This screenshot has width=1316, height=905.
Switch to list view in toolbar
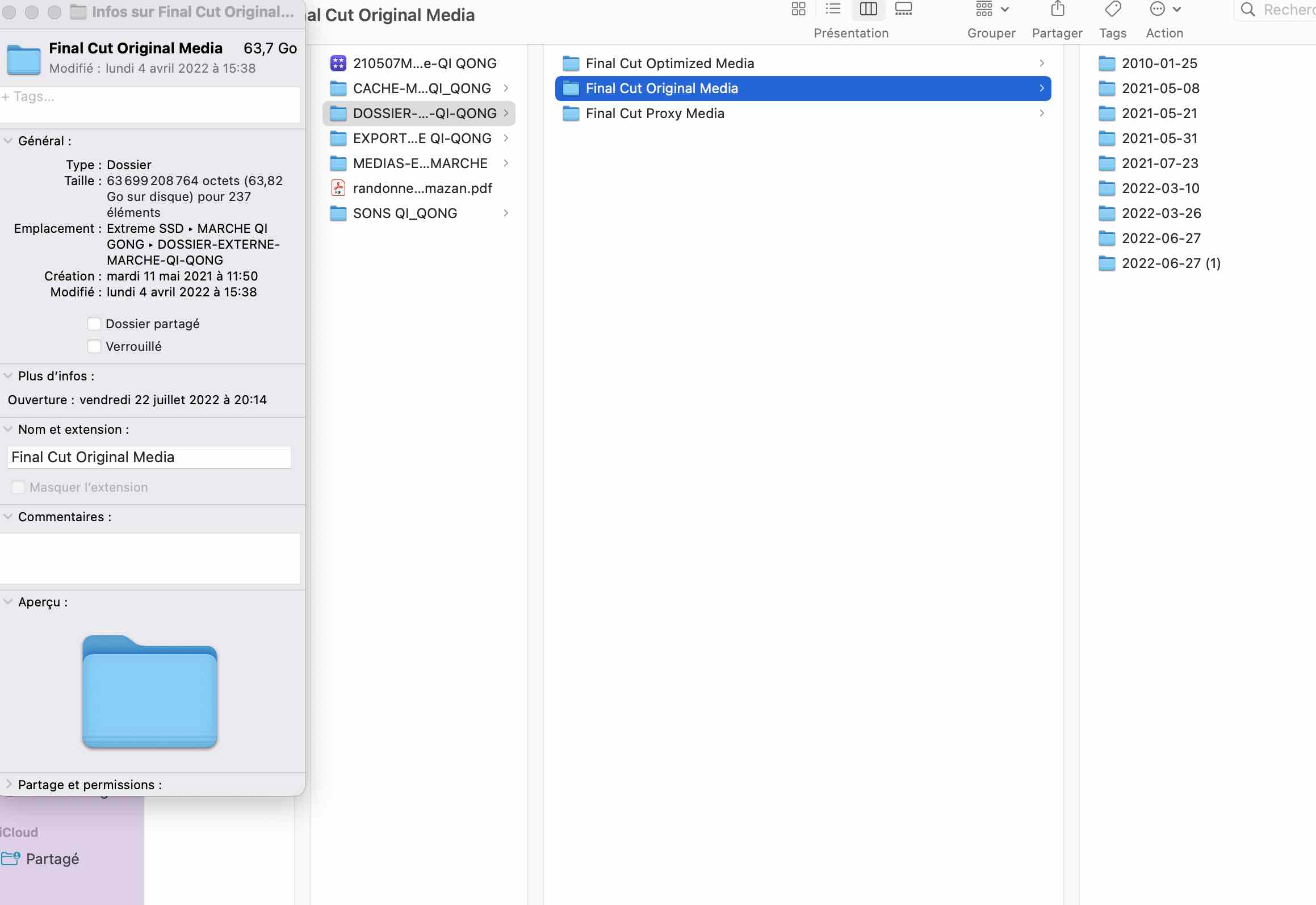tap(833, 9)
